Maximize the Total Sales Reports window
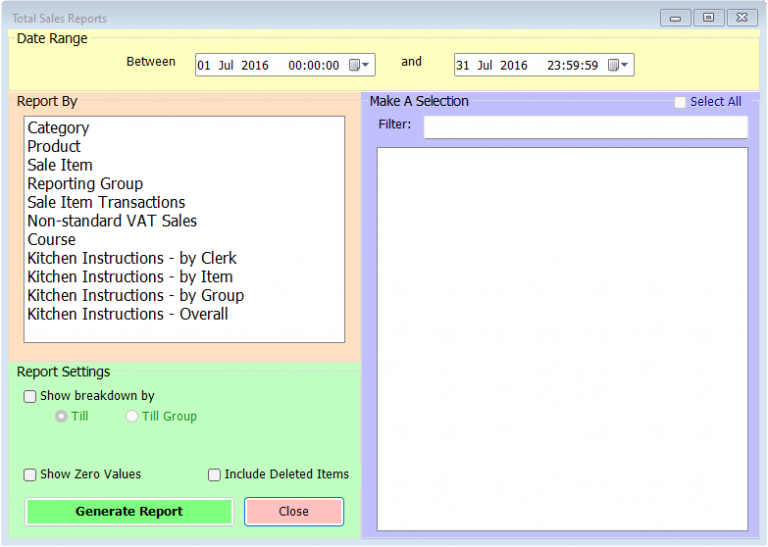 708,18
